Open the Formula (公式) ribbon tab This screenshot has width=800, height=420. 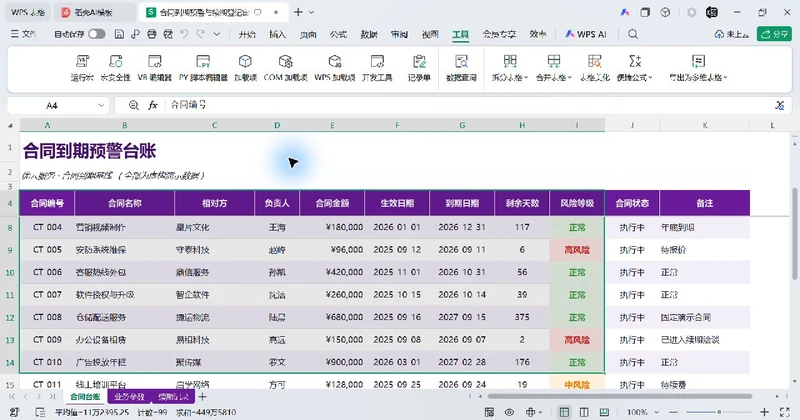click(x=338, y=34)
